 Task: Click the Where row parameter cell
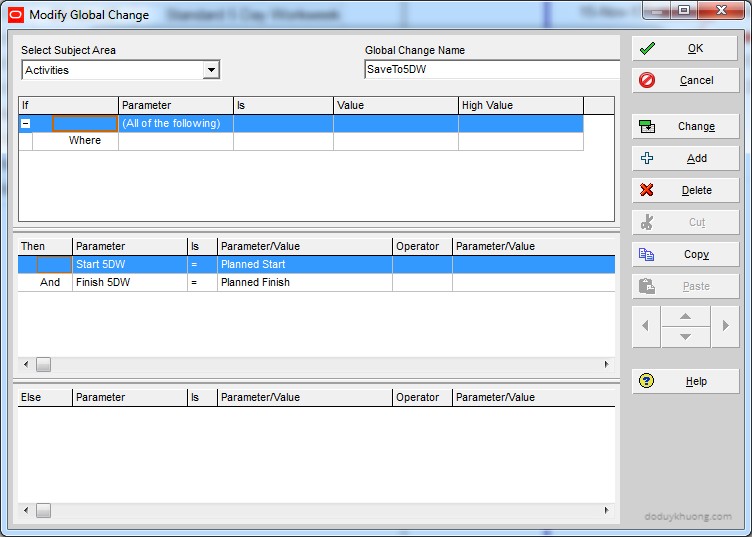tap(175, 141)
